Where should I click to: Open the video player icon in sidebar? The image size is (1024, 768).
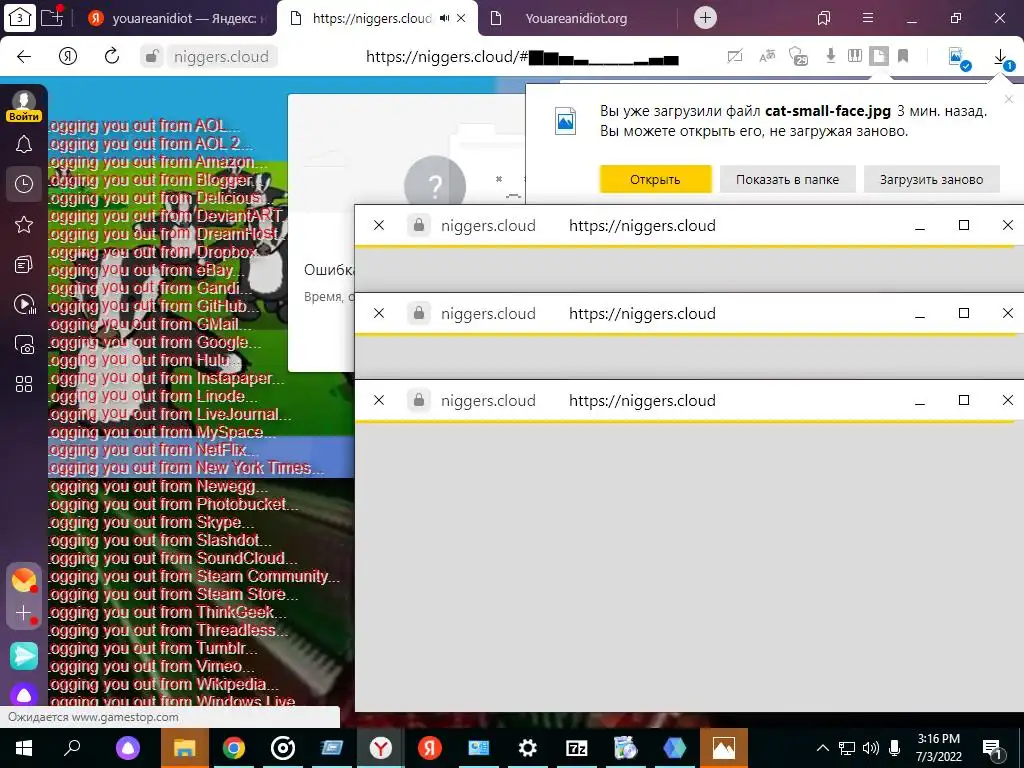[x=24, y=304]
